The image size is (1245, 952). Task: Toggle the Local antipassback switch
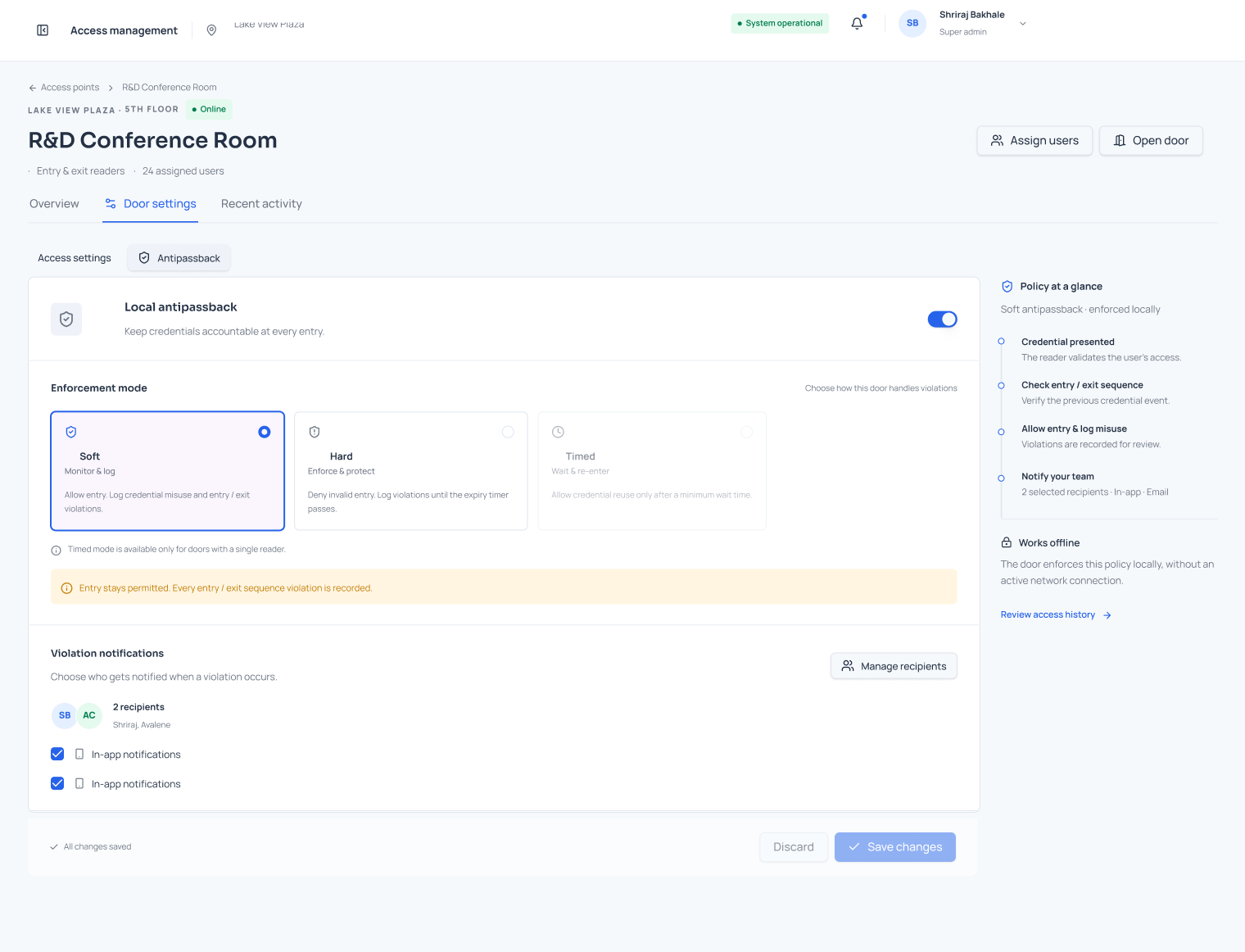[942, 320]
